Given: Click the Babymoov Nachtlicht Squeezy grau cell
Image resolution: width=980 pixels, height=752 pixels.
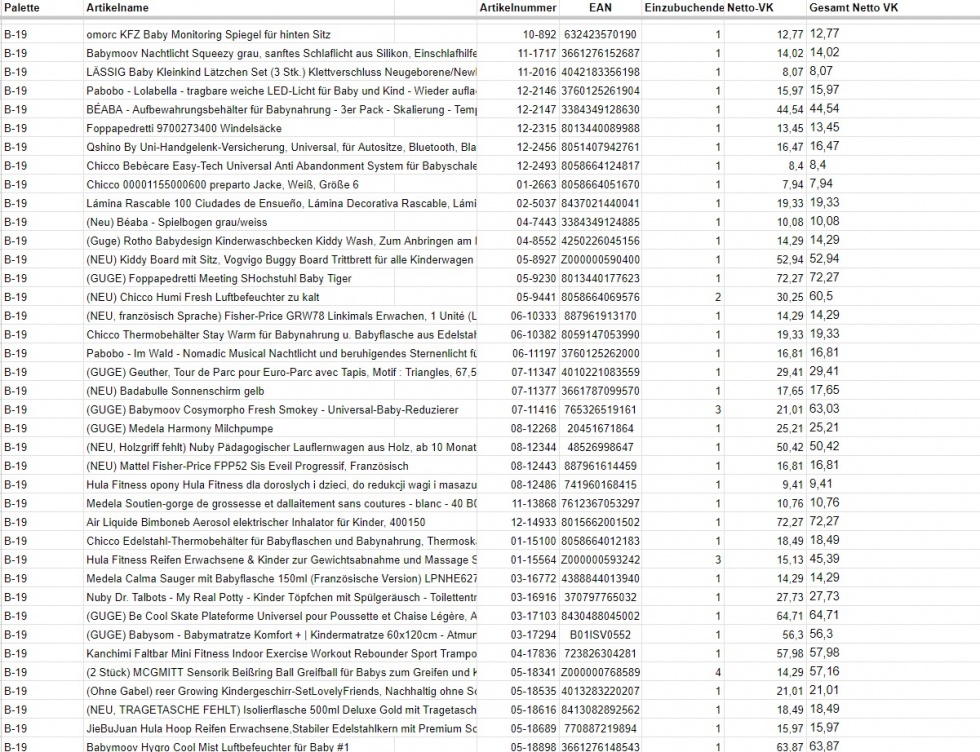Looking at the screenshot, I should point(281,53).
